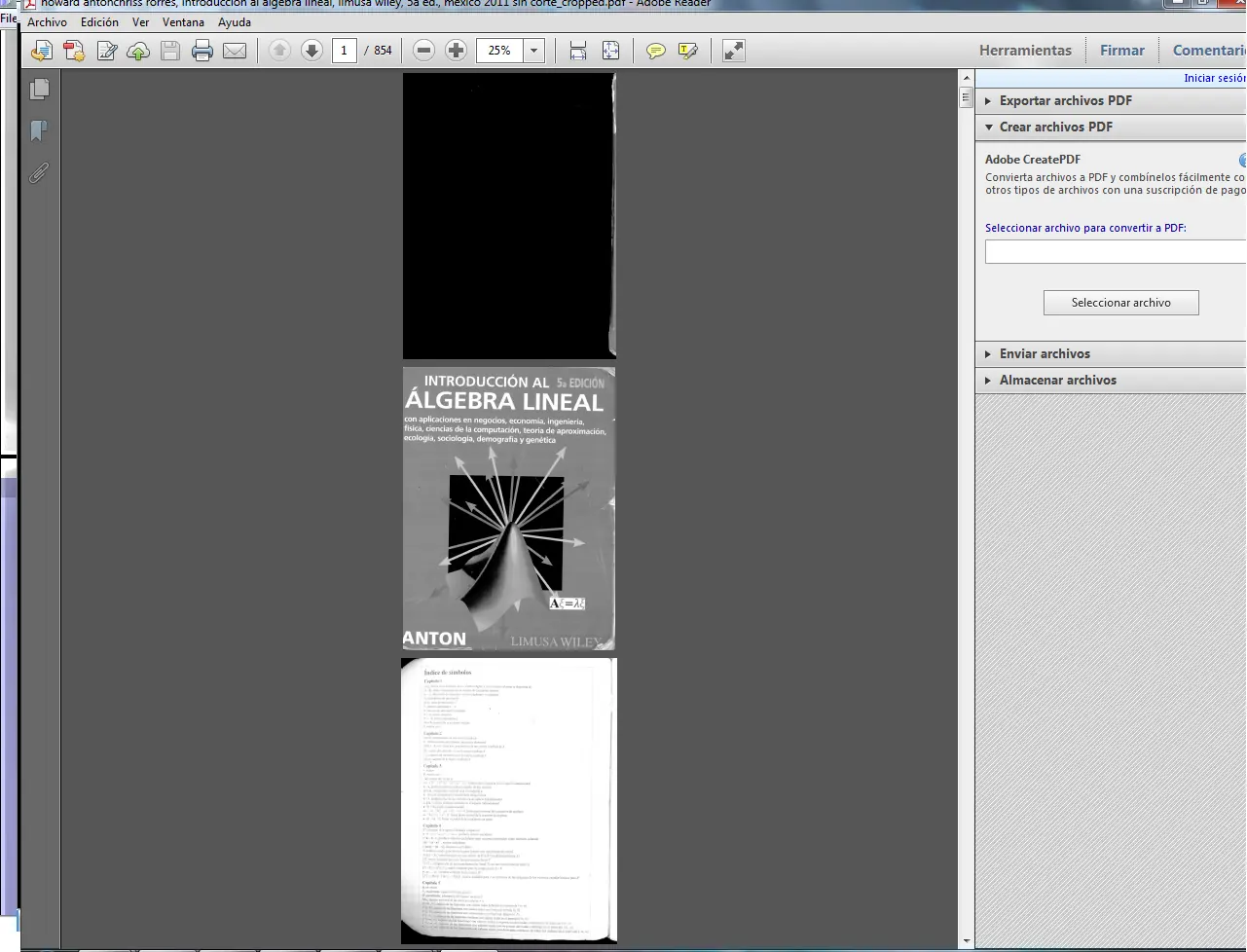Click the Álgebra Lineal book cover page

pos(509,508)
